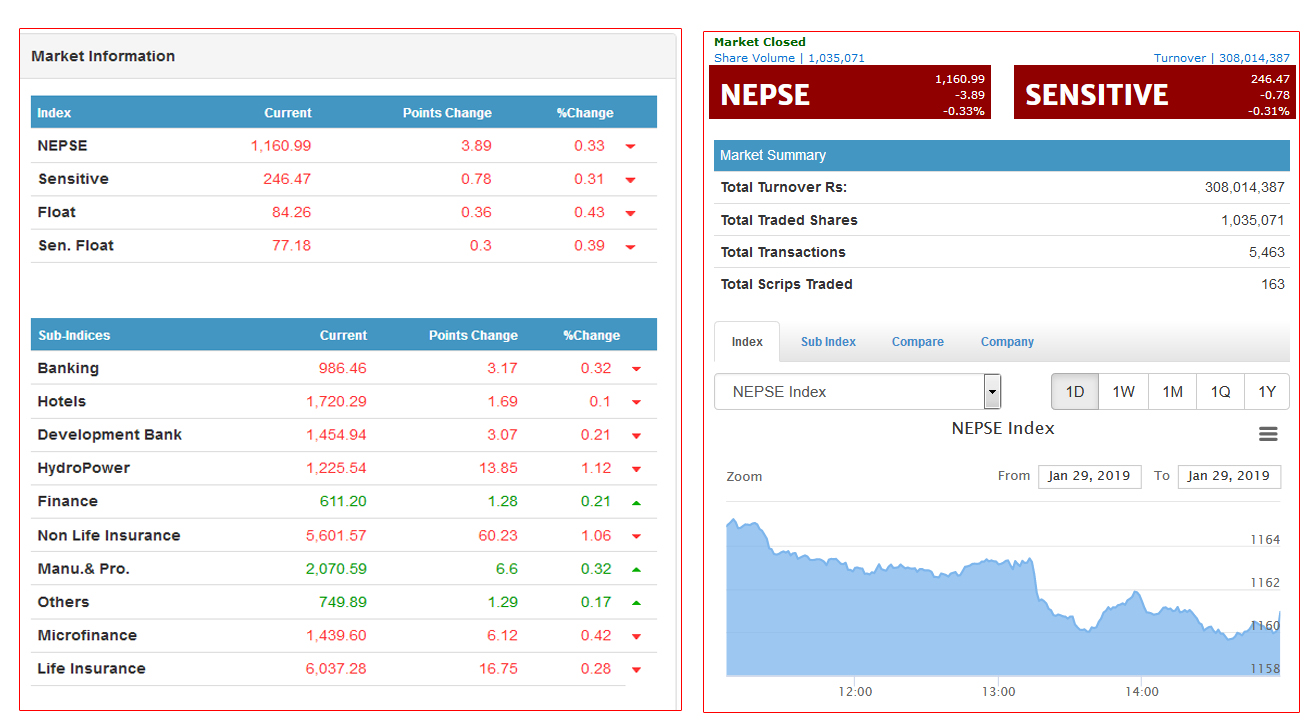Click HydroPower down arrow indicator

click(636, 469)
